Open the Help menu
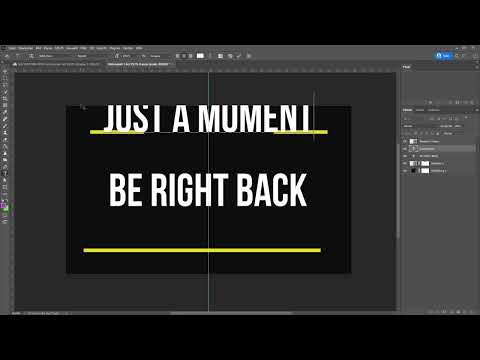 139,48
